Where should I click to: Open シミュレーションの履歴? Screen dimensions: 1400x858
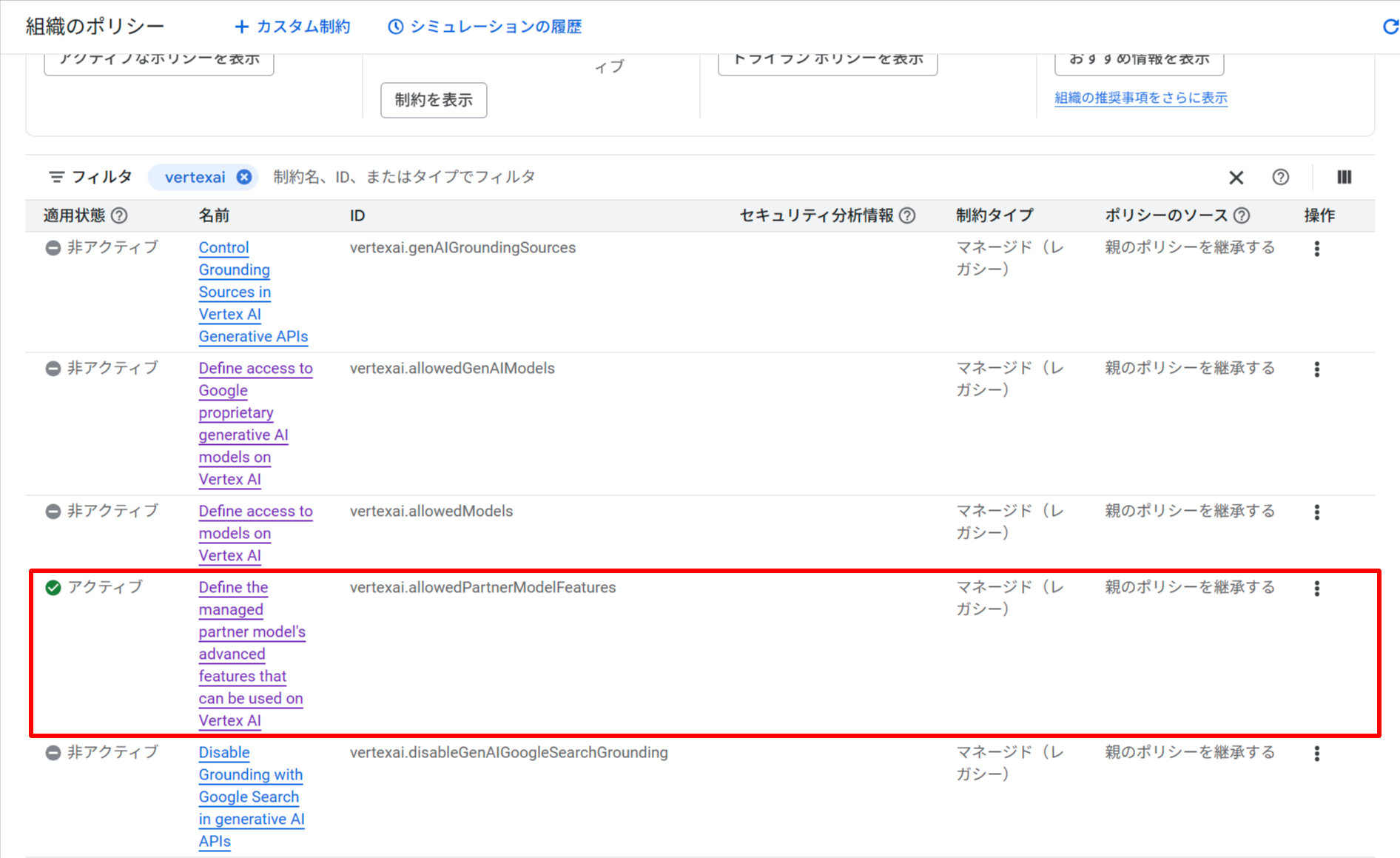(485, 27)
